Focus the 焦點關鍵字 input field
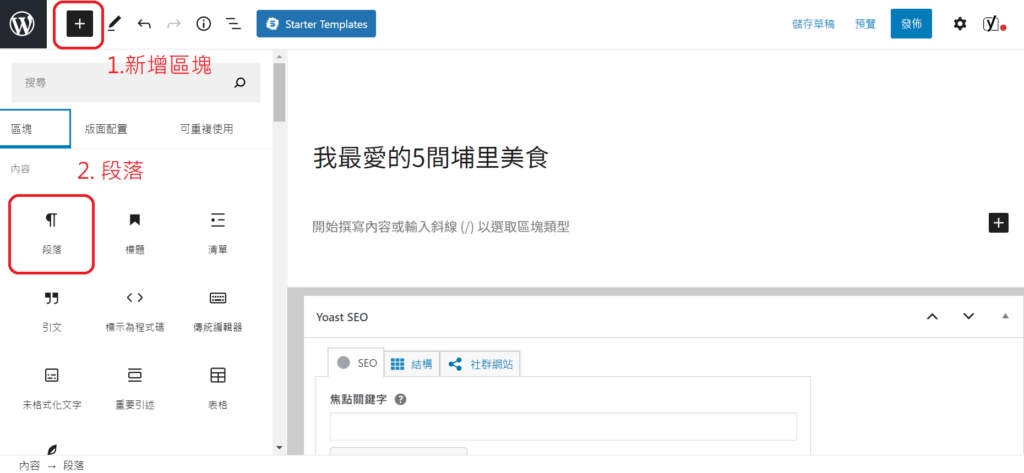 pyautogui.click(x=563, y=427)
